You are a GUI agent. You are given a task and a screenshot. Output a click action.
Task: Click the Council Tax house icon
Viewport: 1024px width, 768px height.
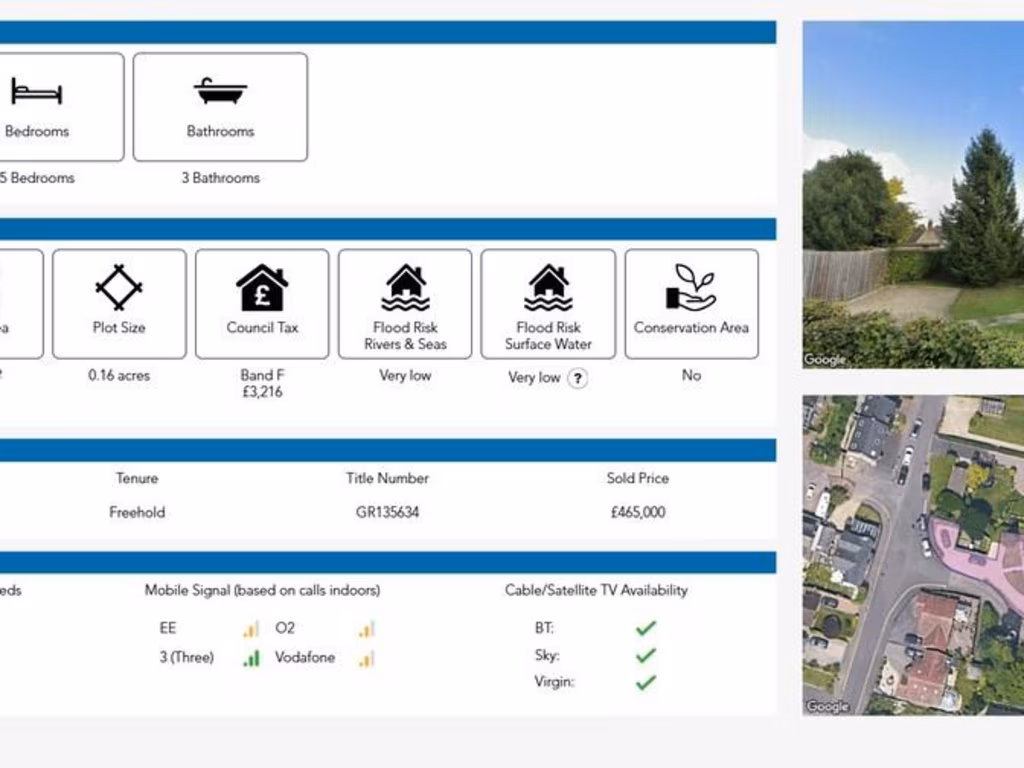(x=262, y=288)
